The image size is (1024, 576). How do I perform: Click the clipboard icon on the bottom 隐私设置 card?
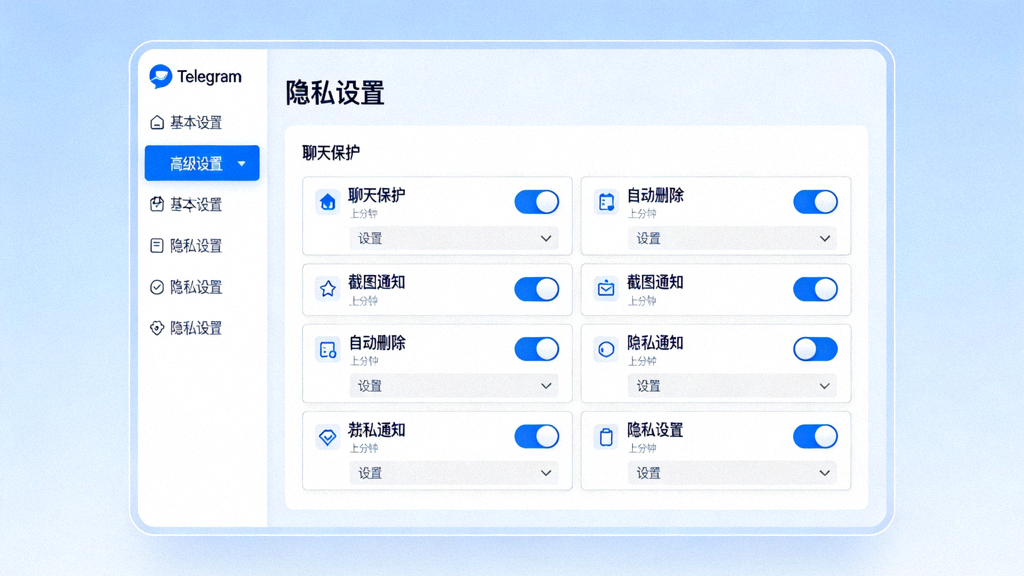click(x=605, y=437)
